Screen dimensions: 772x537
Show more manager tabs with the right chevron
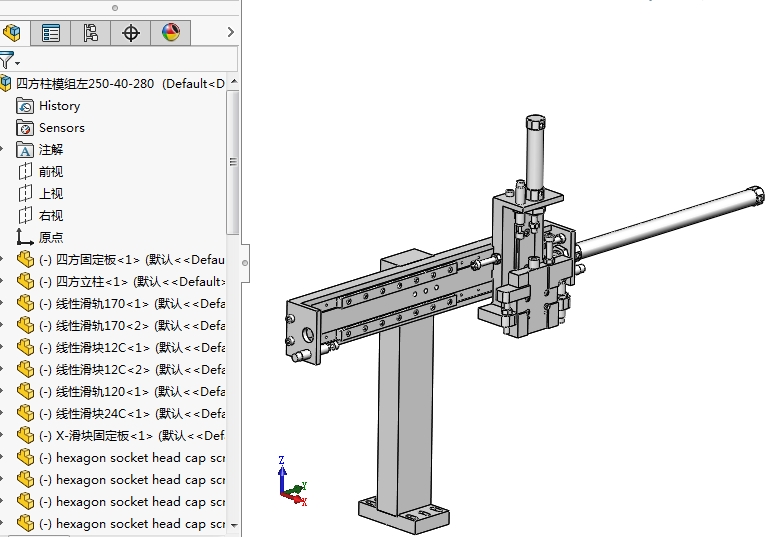(230, 32)
